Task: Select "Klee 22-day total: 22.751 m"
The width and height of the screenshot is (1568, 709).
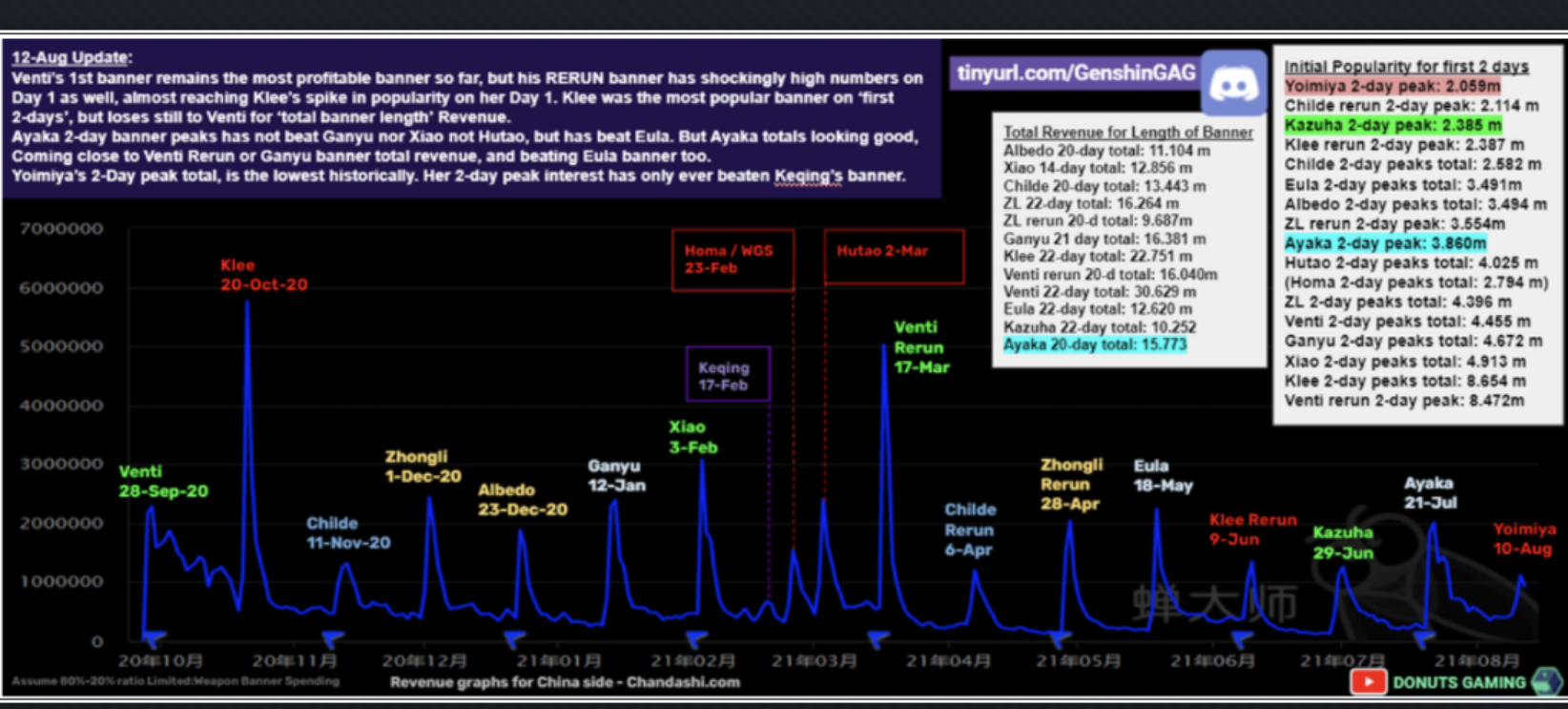Action: [x=1098, y=256]
